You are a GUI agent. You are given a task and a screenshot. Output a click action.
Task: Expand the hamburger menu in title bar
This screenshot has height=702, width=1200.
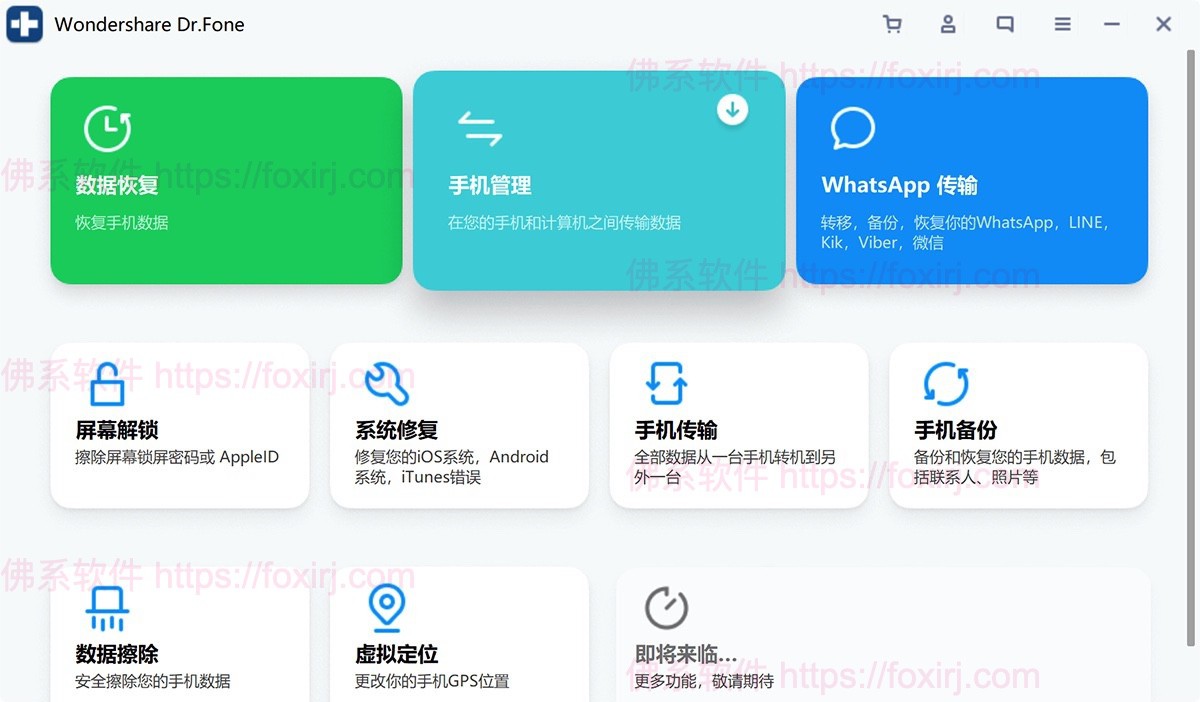[1062, 24]
